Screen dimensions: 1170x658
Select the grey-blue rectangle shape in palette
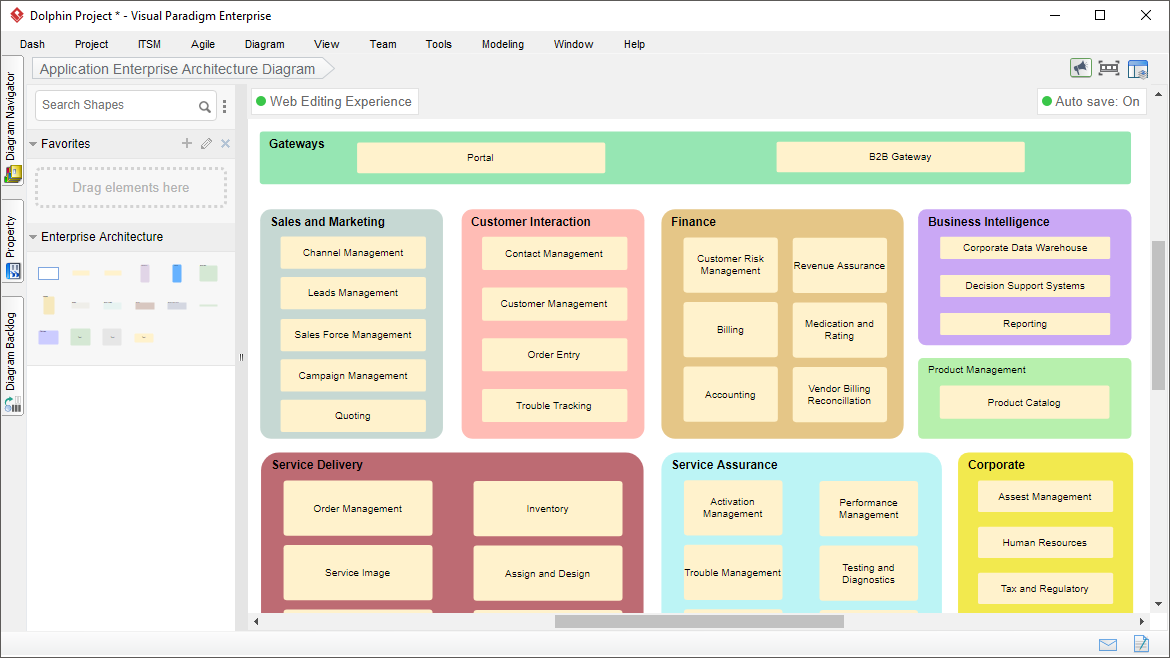(177, 305)
